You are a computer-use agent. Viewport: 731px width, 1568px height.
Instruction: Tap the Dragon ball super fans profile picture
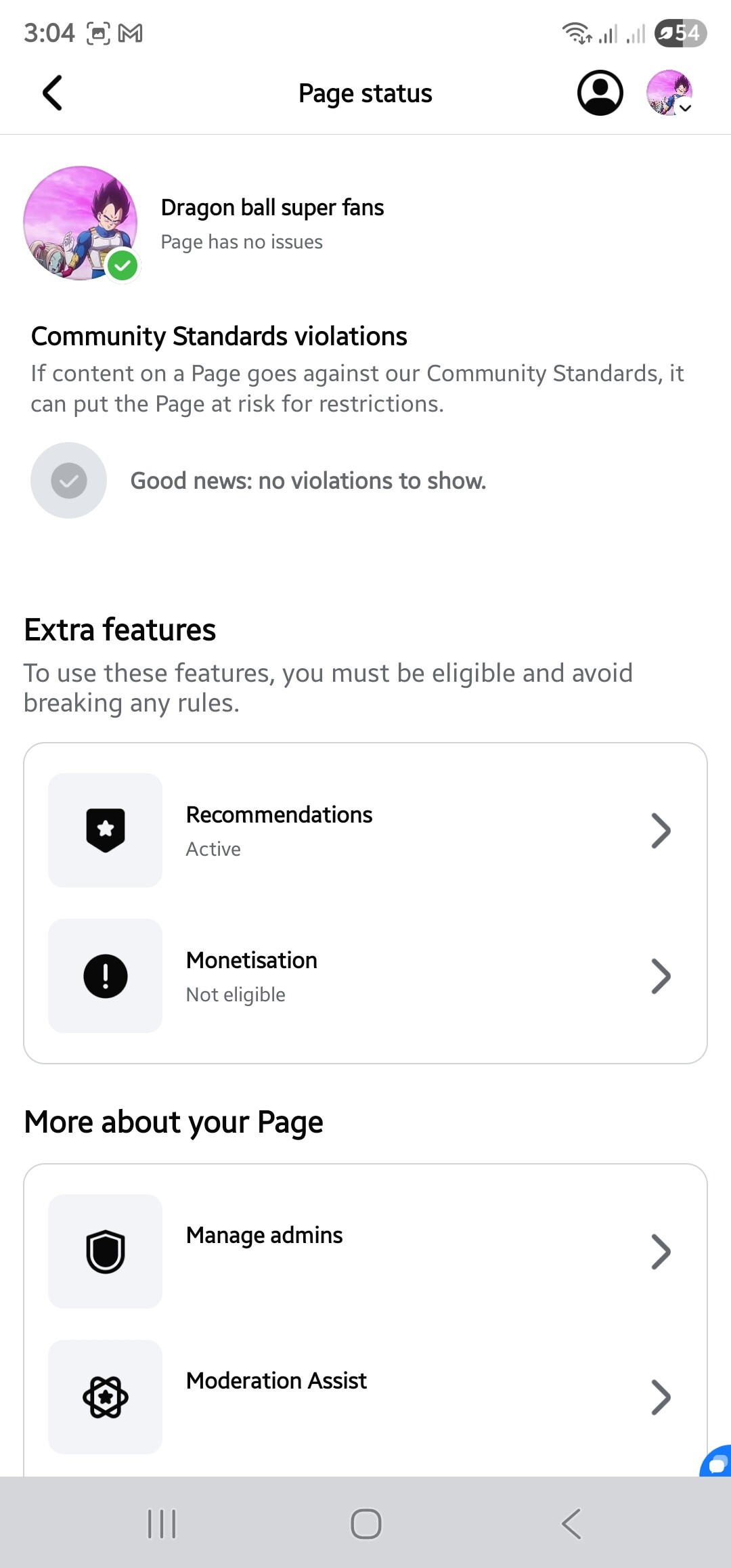80,223
